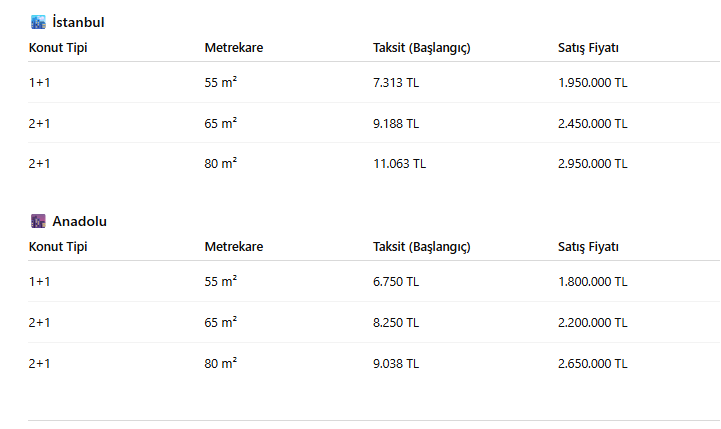This screenshot has width=721, height=429.
Task: Select the Anadolu section heading
Action: (x=79, y=221)
